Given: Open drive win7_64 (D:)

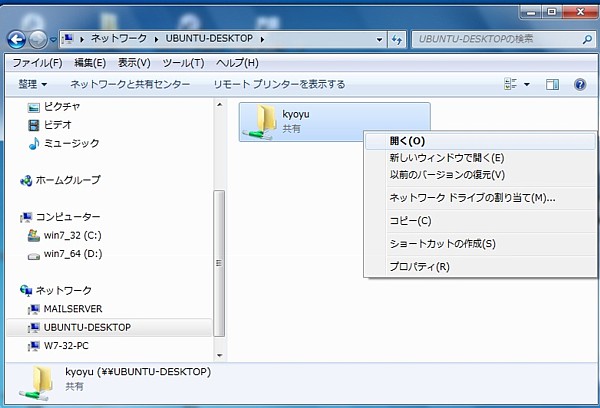Looking at the screenshot, I should [73, 254].
